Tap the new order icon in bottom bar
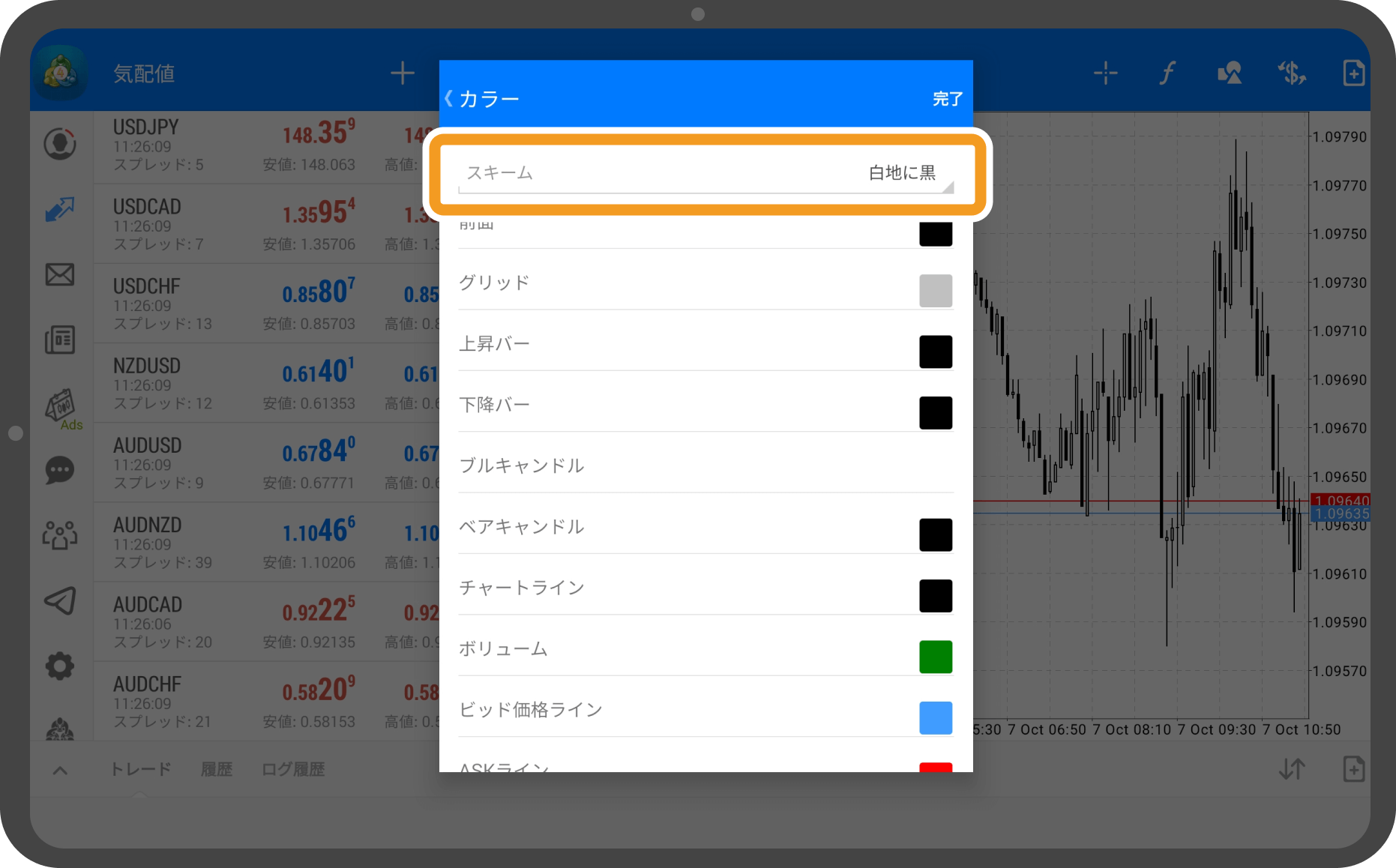Viewport: 1396px width, 868px height. pyautogui.click(x=1353, y=769)
